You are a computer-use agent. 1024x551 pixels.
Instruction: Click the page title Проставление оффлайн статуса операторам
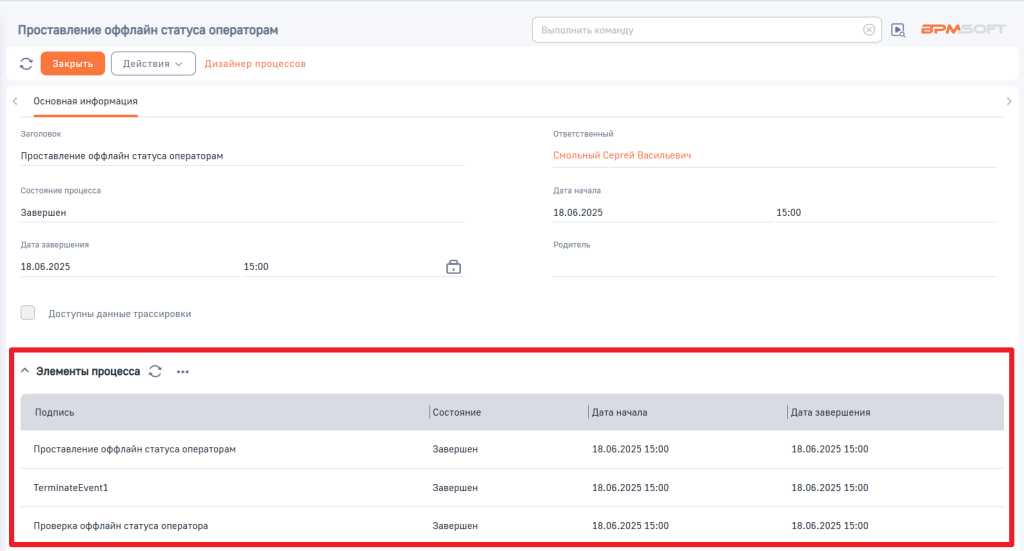coord(148,30)
